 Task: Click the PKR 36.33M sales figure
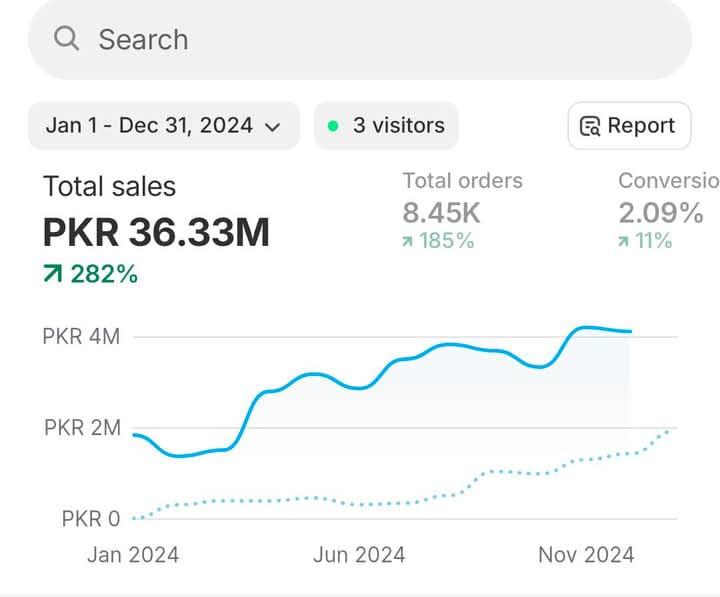tap(156, 232)
